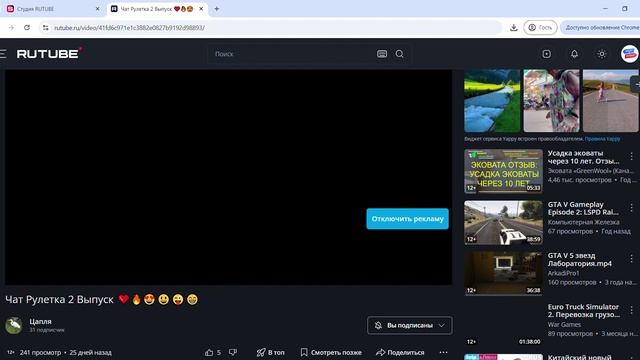
Task: Click the address bar URL
Action: click(x=129, y=27)
